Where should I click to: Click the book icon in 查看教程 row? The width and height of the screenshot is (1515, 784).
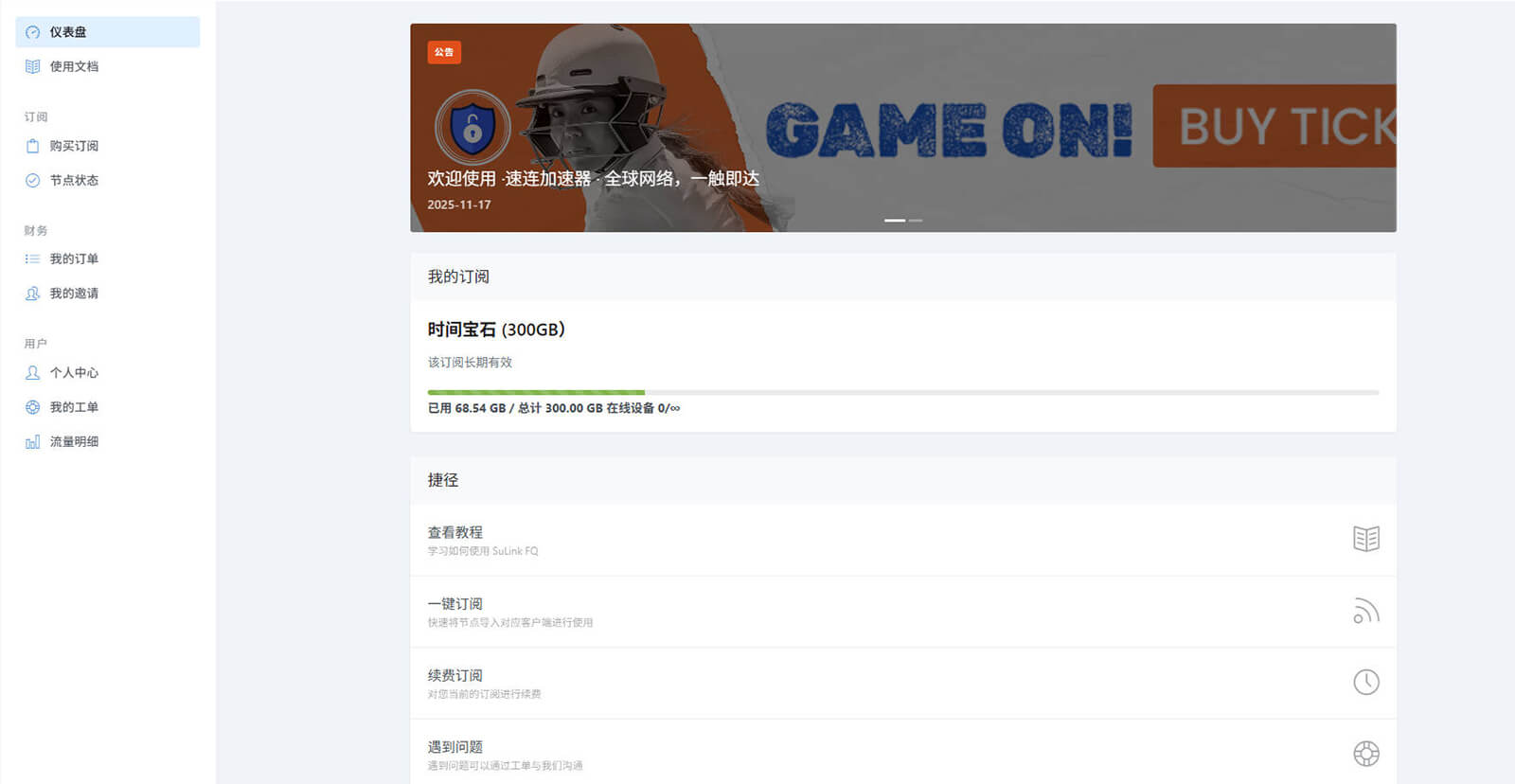1365,539
